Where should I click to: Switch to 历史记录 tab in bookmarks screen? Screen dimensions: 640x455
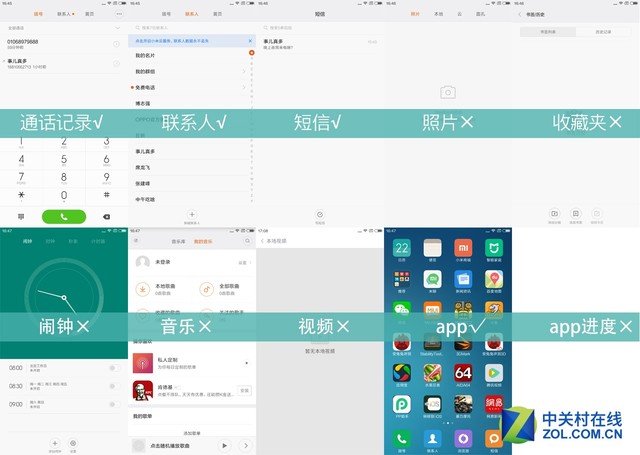coord(603,32)
